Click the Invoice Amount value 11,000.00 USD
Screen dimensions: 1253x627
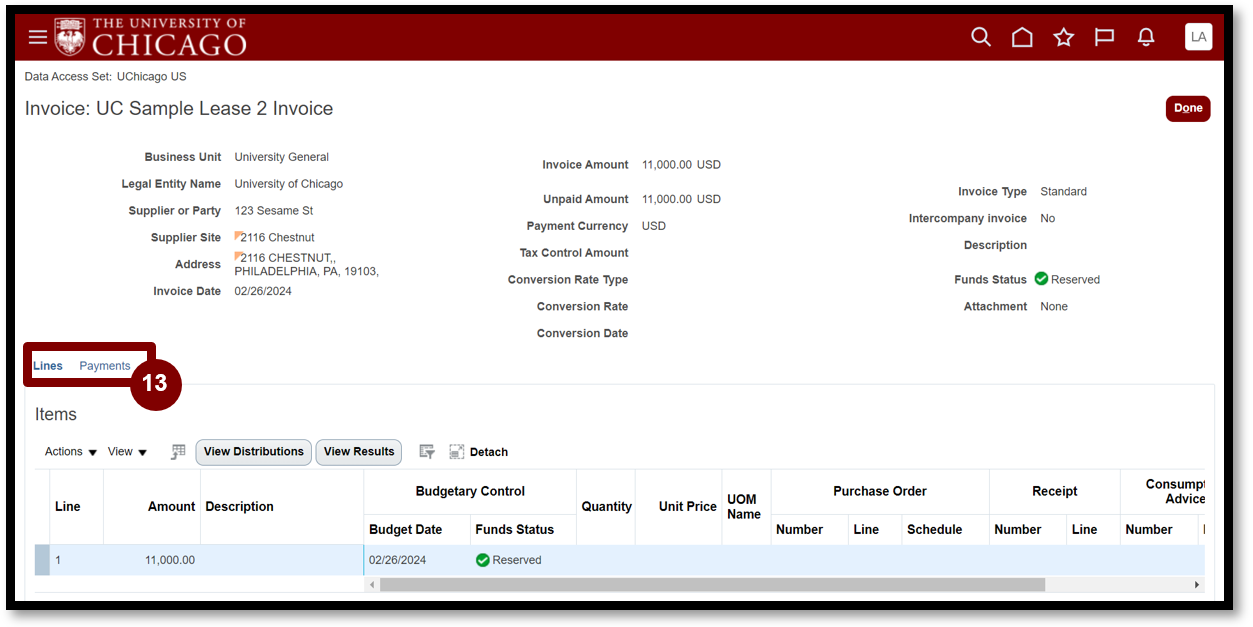click(681, 165)
